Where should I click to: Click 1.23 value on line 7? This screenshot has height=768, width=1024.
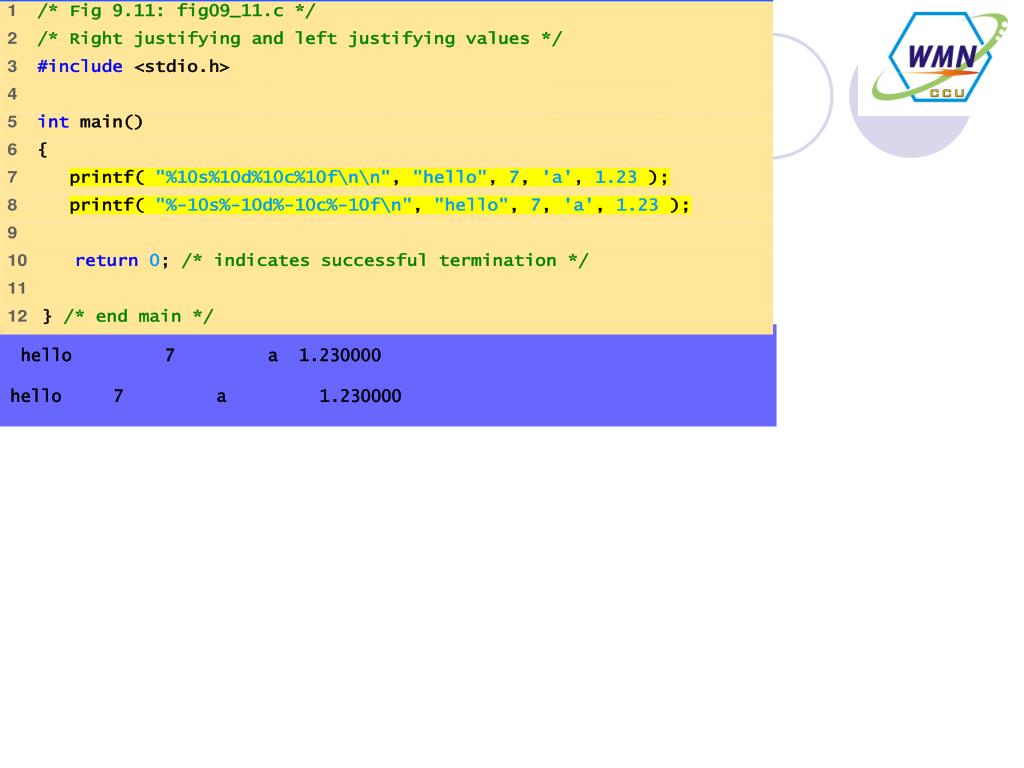pos(616,177)
